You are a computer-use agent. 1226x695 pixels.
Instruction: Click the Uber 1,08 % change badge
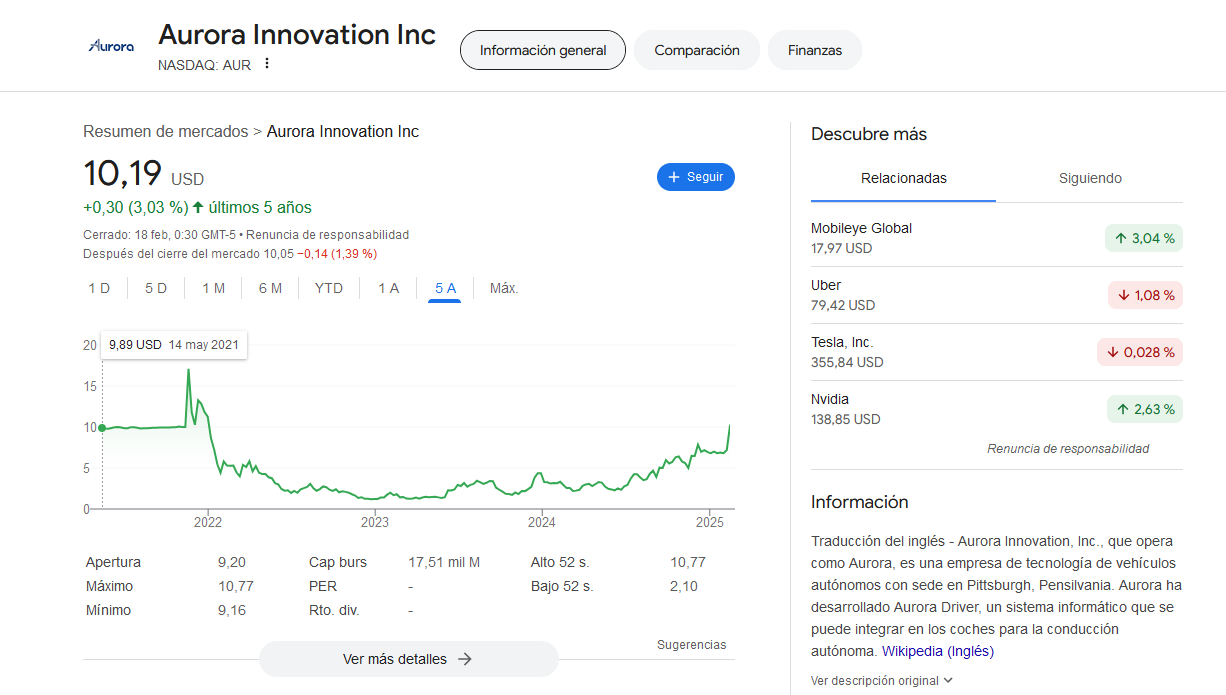point(1145,295)
